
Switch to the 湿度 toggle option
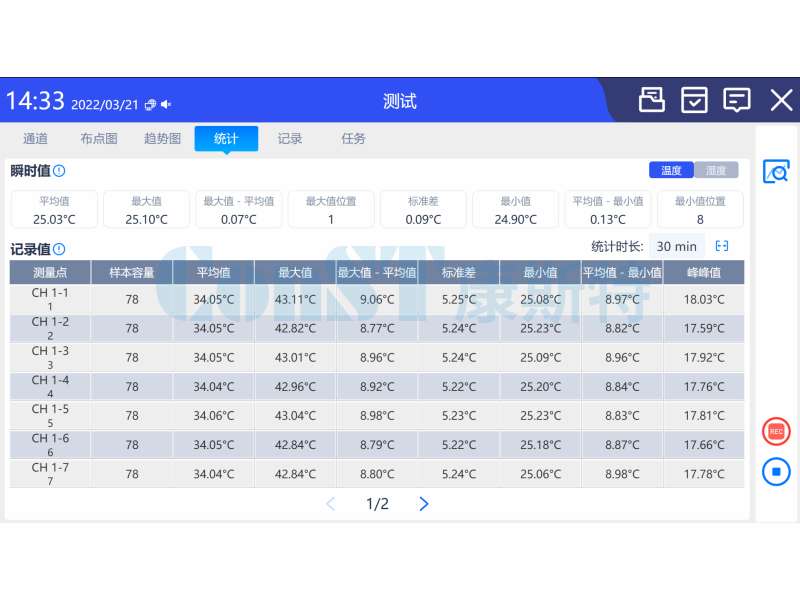(716, 170)
